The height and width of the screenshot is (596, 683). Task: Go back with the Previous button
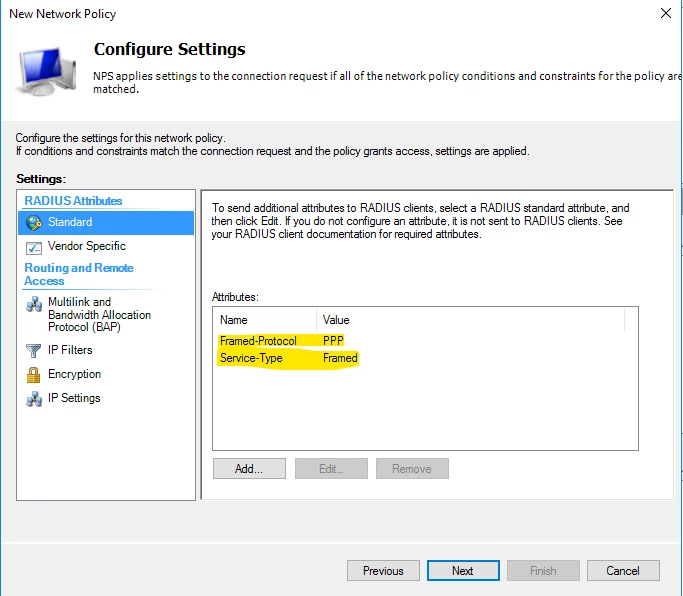click(x=383, y=571)
